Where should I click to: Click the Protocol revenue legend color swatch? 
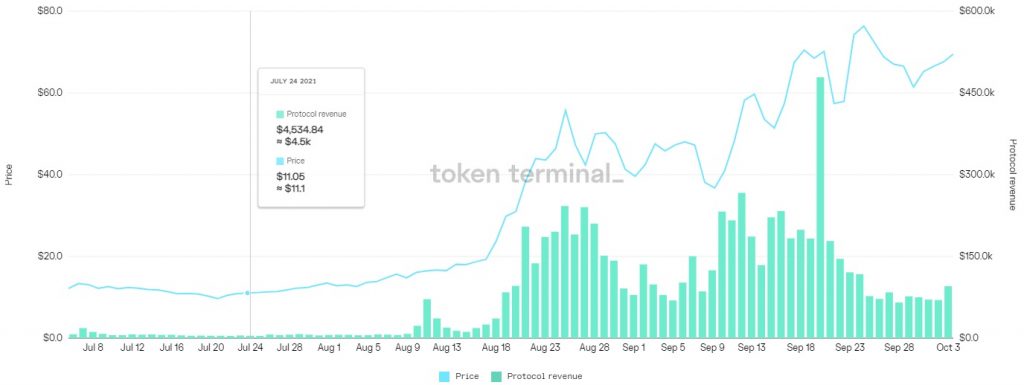coord(496,377)
